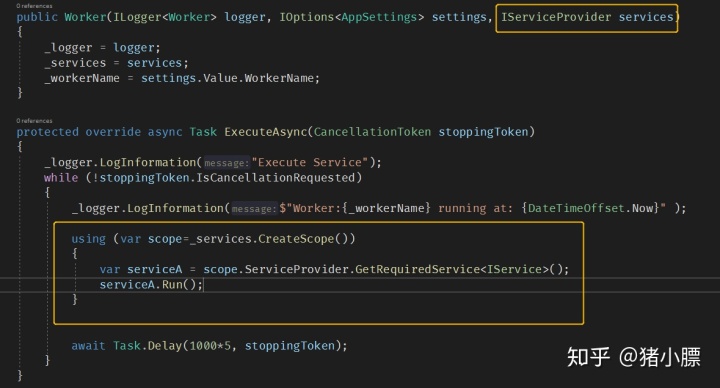Click the '0 references' CodeLens above Worker constructor

click(34, 6)
